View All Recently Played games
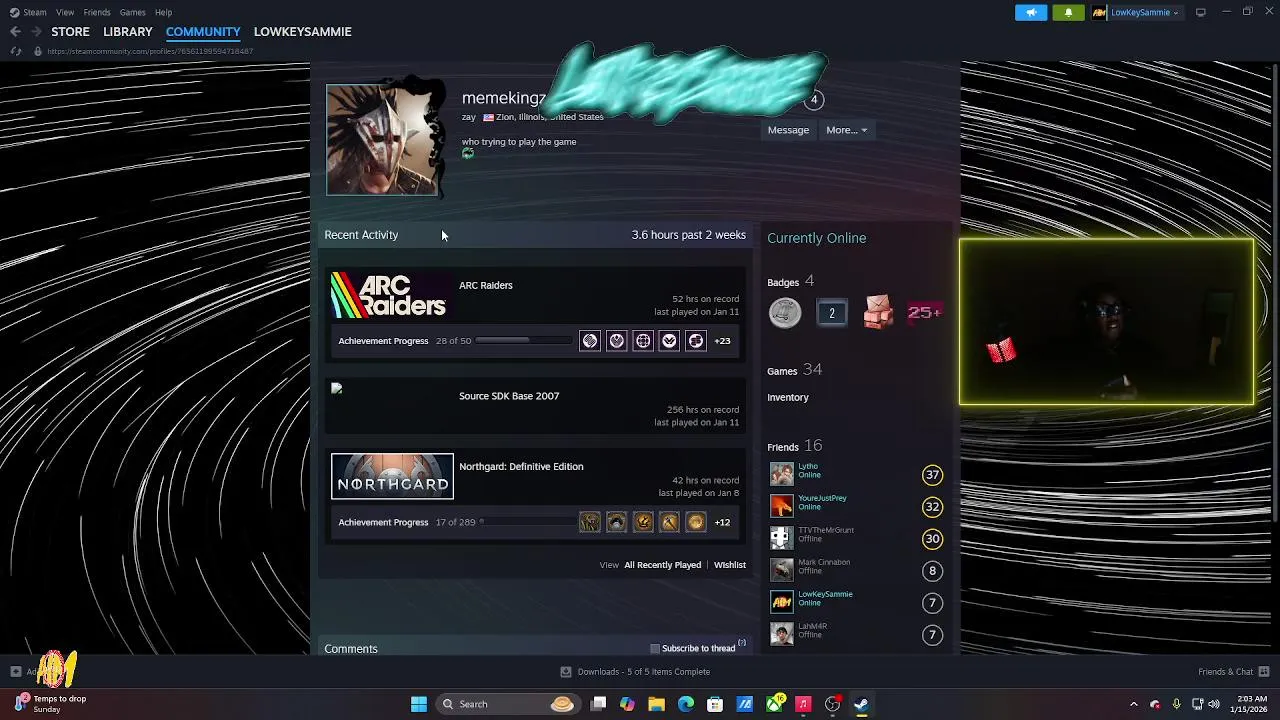This screenshot has width=1280, height=720. [662, 565]
